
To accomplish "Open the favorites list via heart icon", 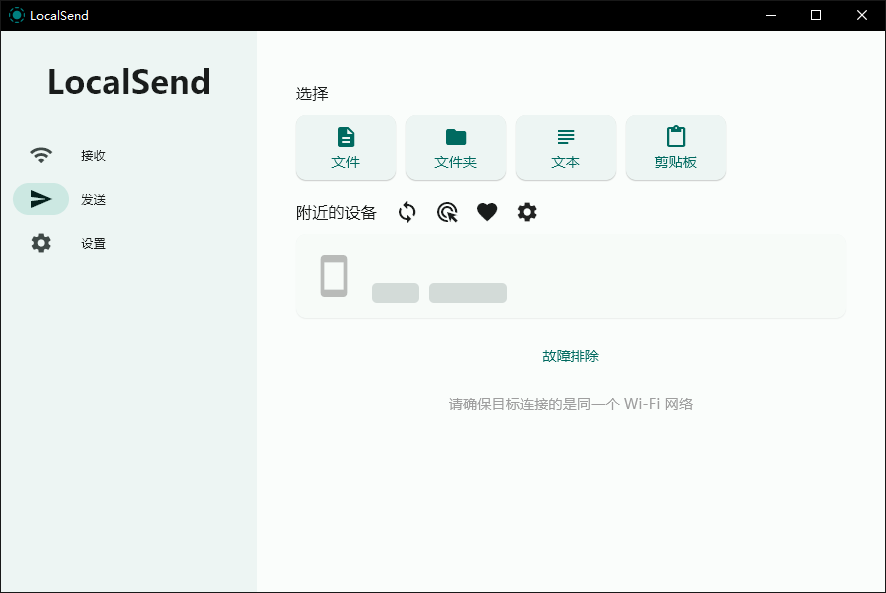I will pos(487,212).
